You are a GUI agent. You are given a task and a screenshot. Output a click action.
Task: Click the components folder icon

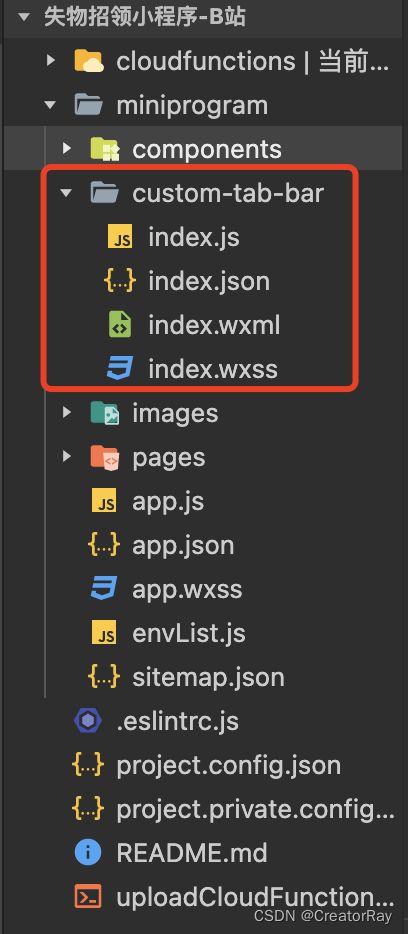coord(105,149)
